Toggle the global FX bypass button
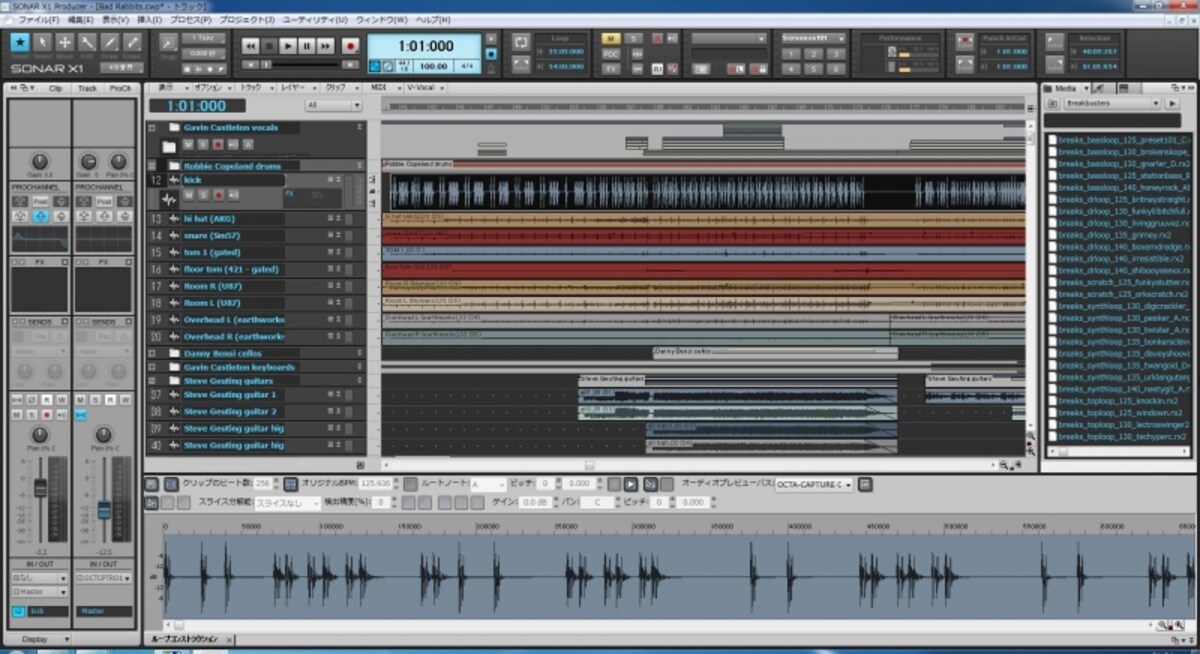1200x654 pixels. point(611,68)
